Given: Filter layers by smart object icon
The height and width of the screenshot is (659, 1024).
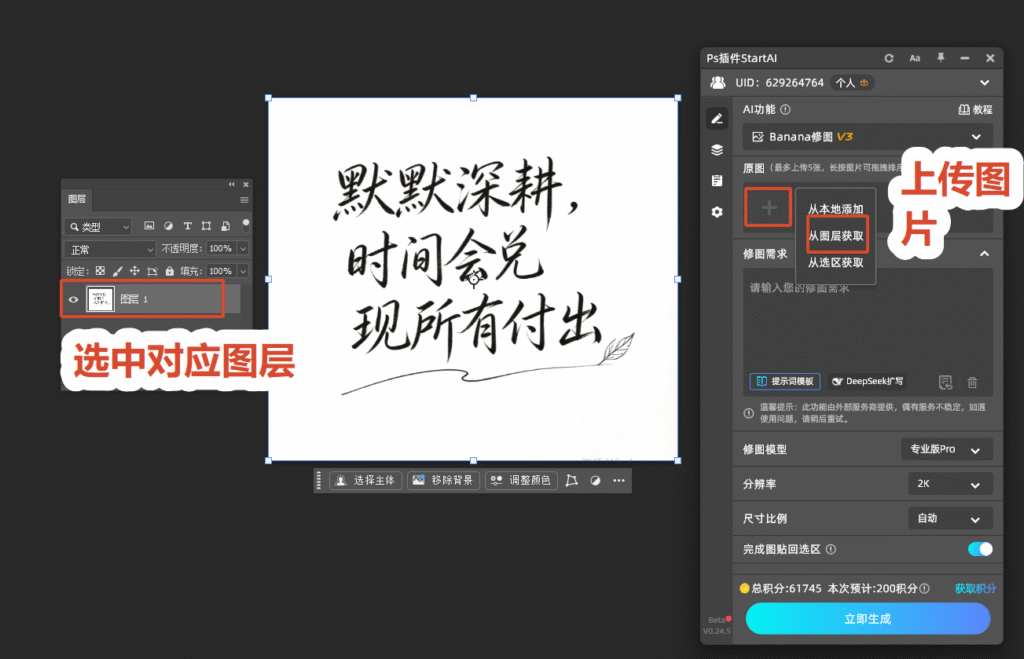Looking at the screenshot, I should tap(225, 226).
